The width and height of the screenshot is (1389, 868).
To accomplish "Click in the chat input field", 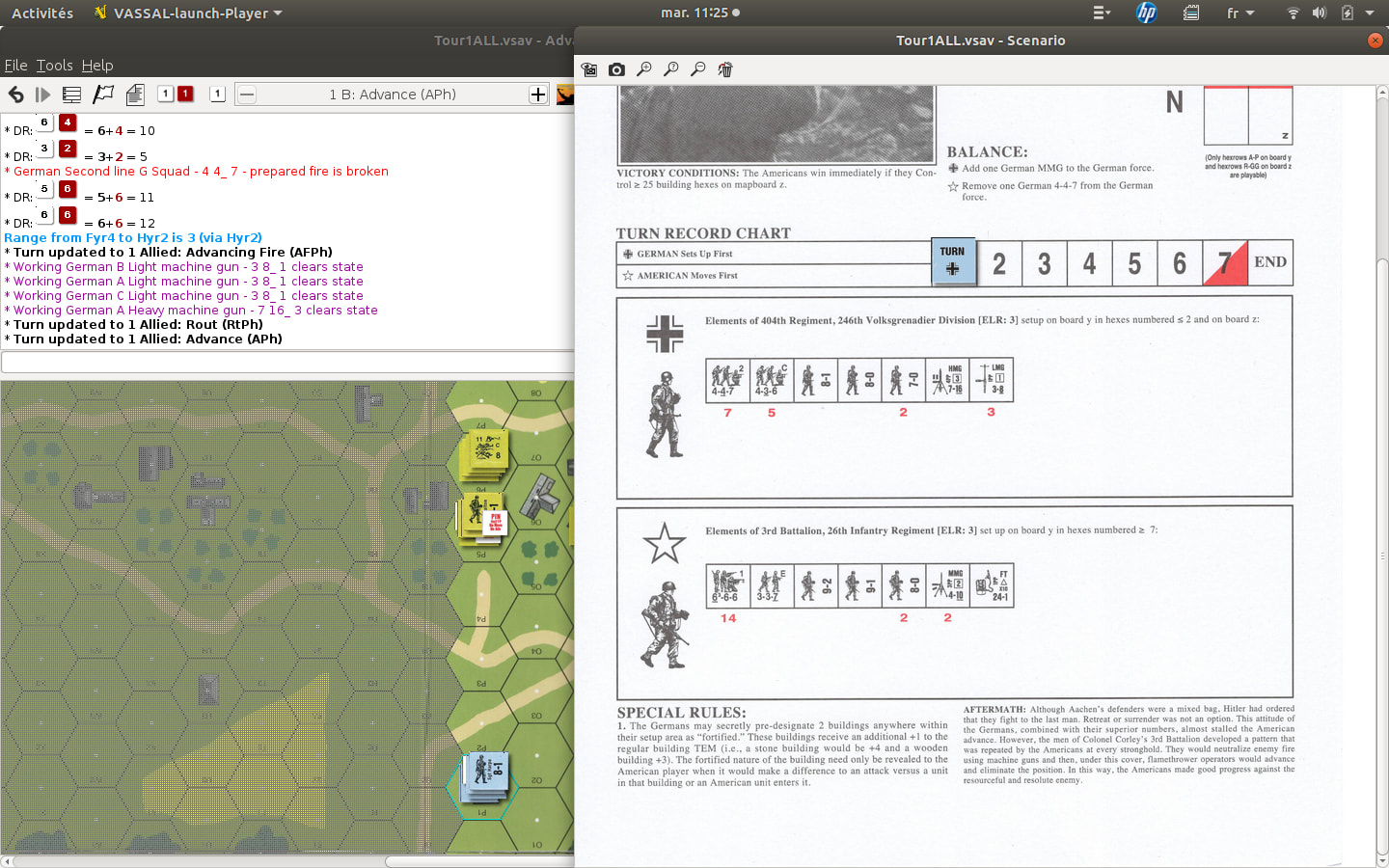I will (x=287, y=362).
